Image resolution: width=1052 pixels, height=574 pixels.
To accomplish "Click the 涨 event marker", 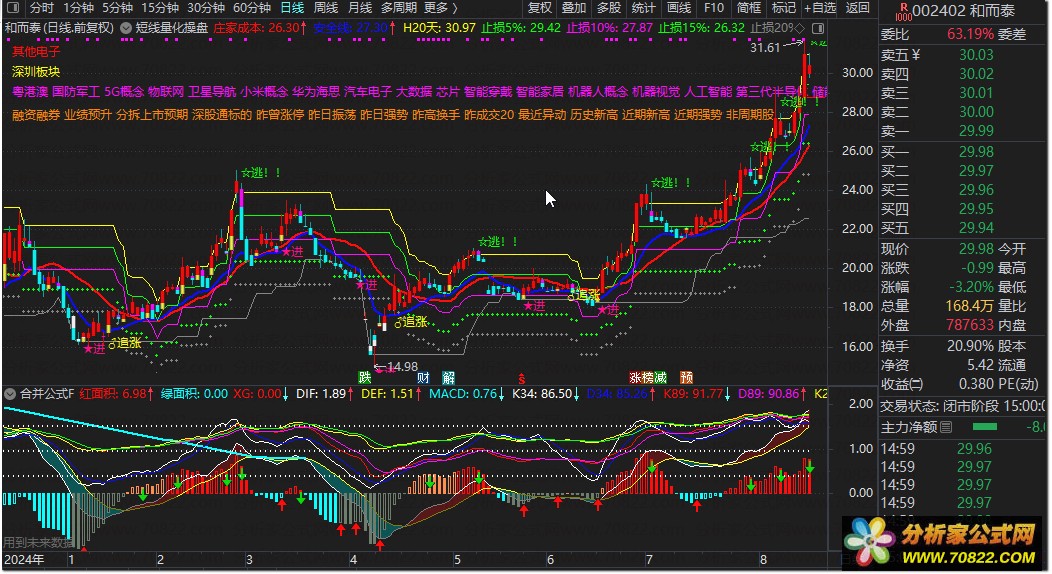I will 635,378.
